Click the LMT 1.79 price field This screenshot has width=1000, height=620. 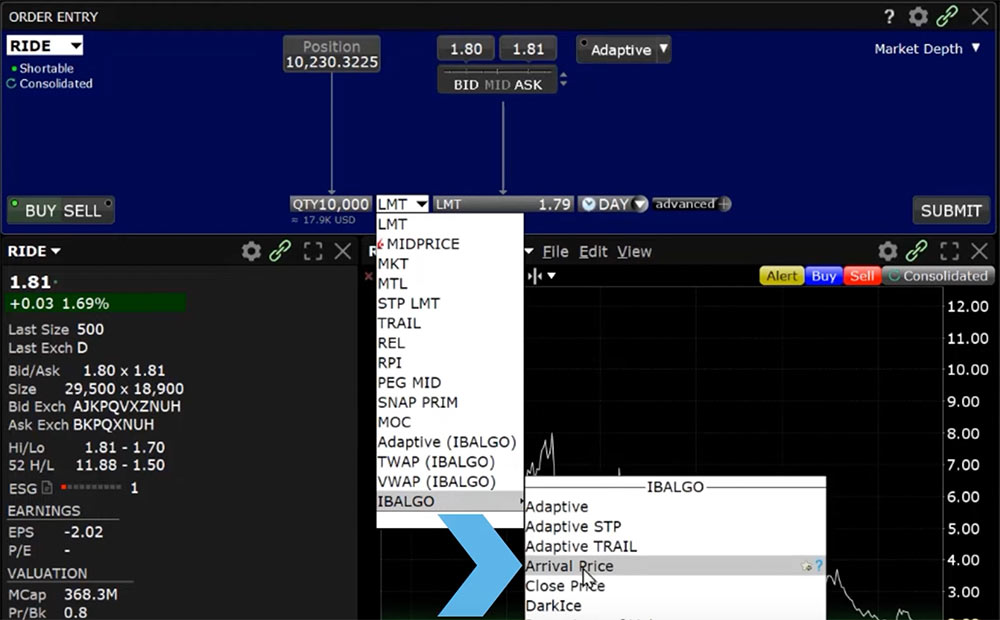click(503, 204)
